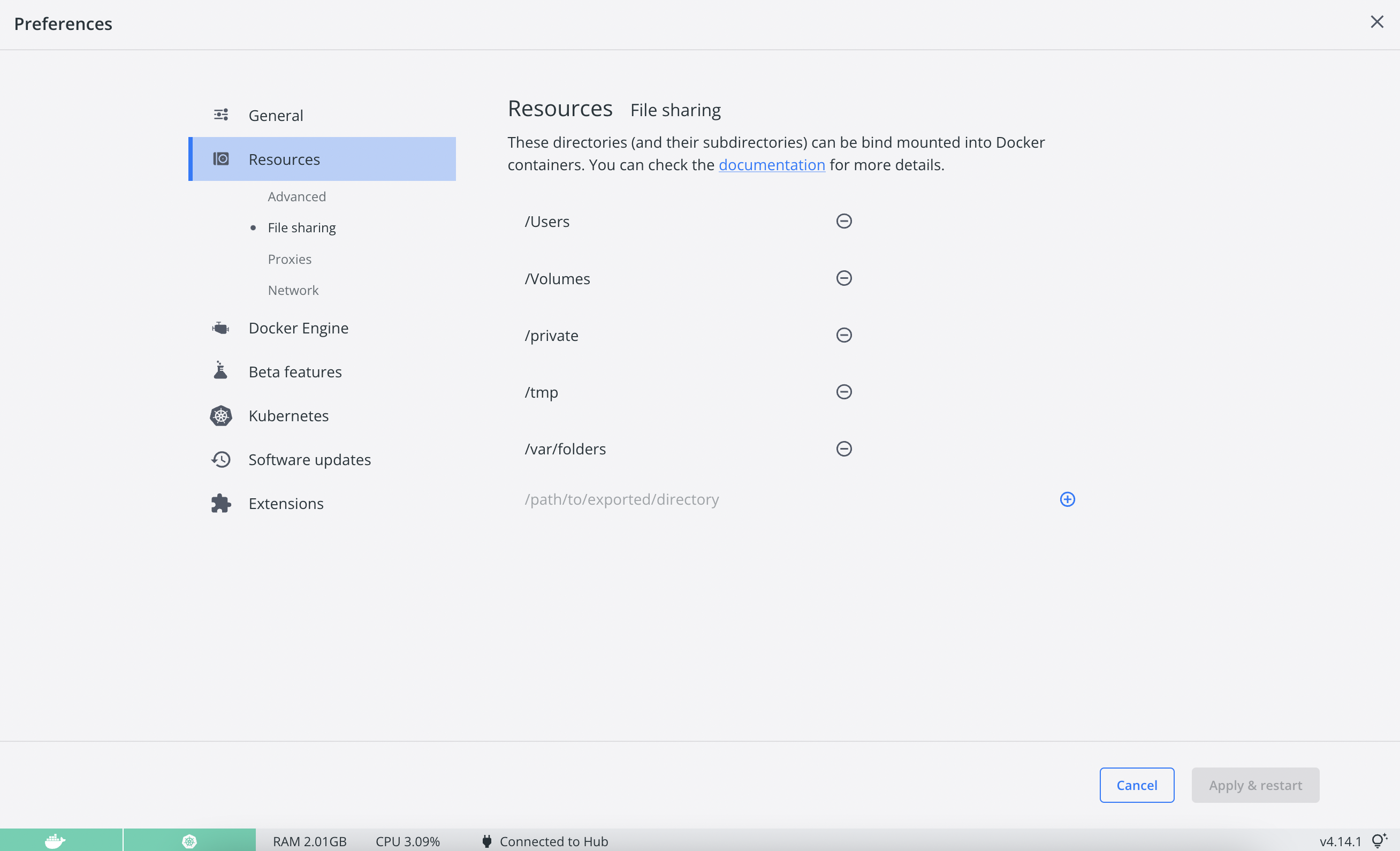Viewport: 1400px width, 851px height.
Task: Open the General settings section
Action: pyautogui.click(x=276, y=115)
